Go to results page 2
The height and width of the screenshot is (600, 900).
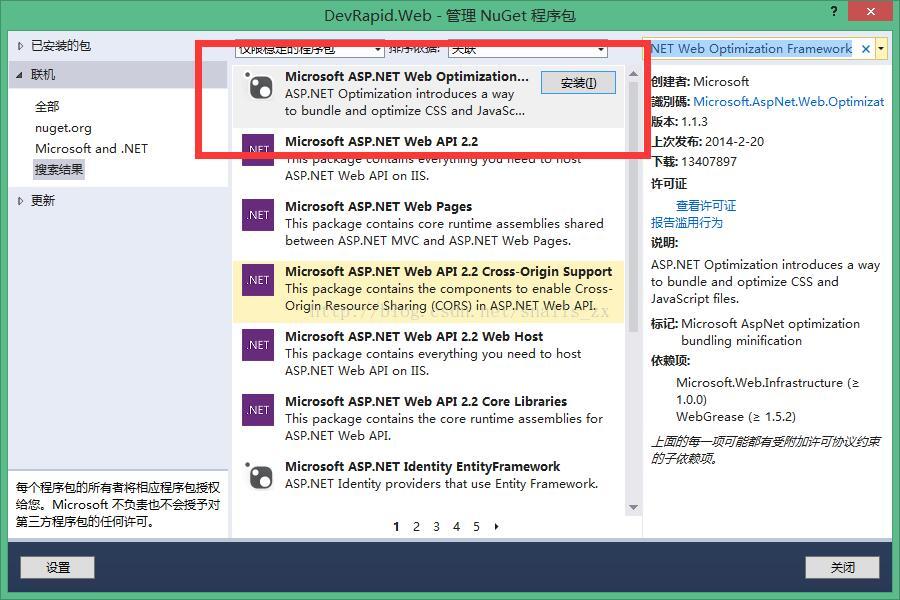(416, 527)
